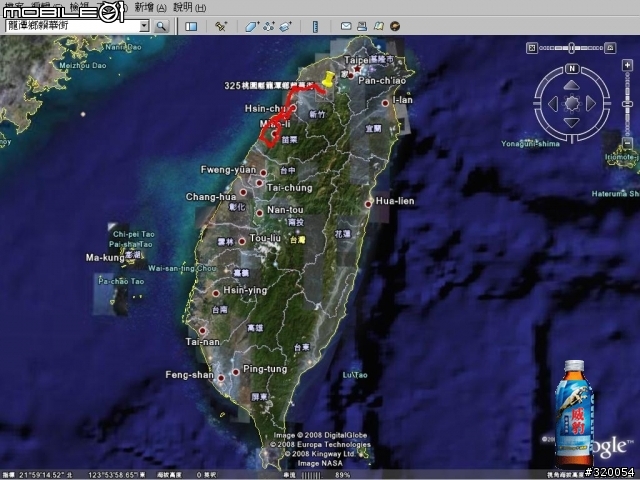Click the Chi-pei Tao island label
Viewport: 640px width, 480px height.
point(133,234)
